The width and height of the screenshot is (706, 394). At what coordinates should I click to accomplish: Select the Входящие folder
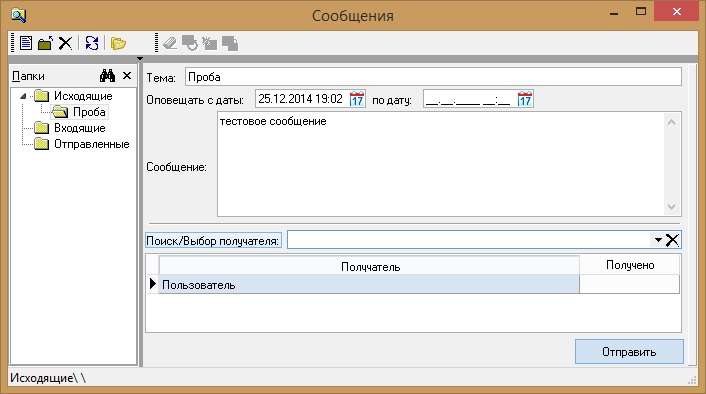coord(80,128)
